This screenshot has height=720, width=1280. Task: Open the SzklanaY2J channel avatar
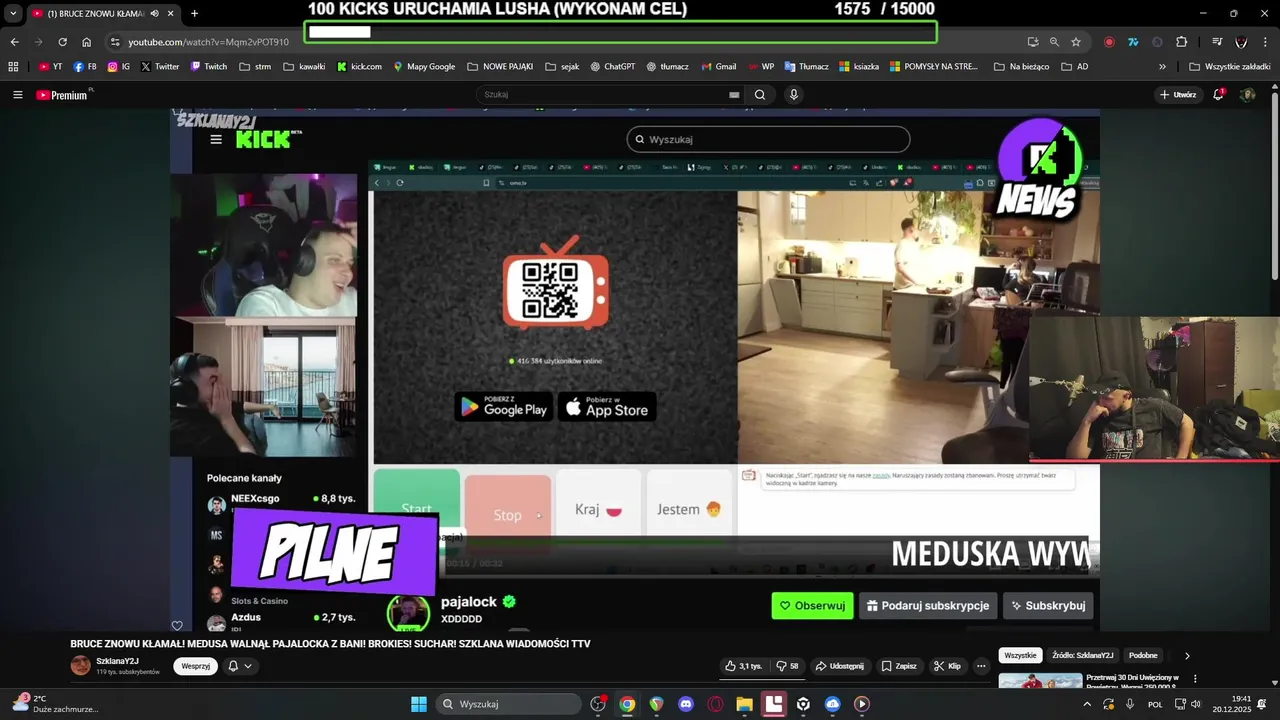click(x=80, y=666)
